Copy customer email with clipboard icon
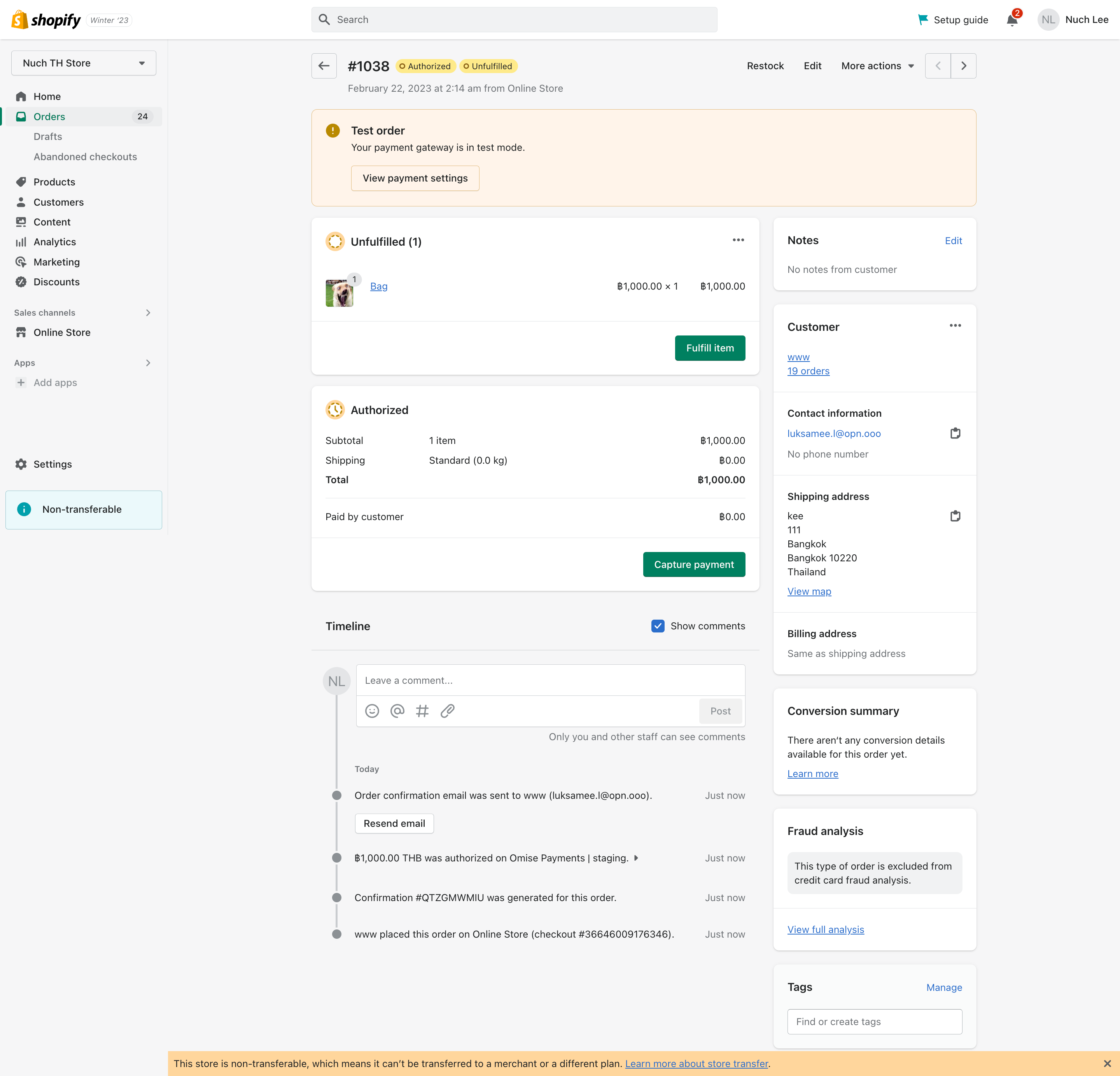 [x=955, y=433]
